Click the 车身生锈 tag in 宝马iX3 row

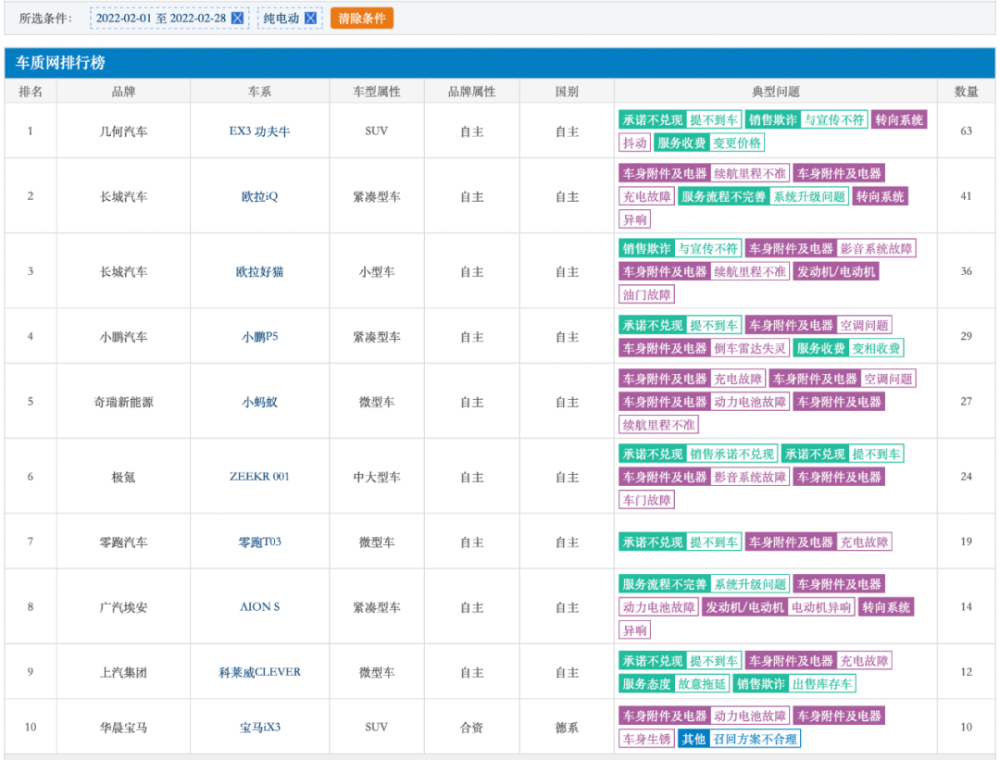pos(647,738)
